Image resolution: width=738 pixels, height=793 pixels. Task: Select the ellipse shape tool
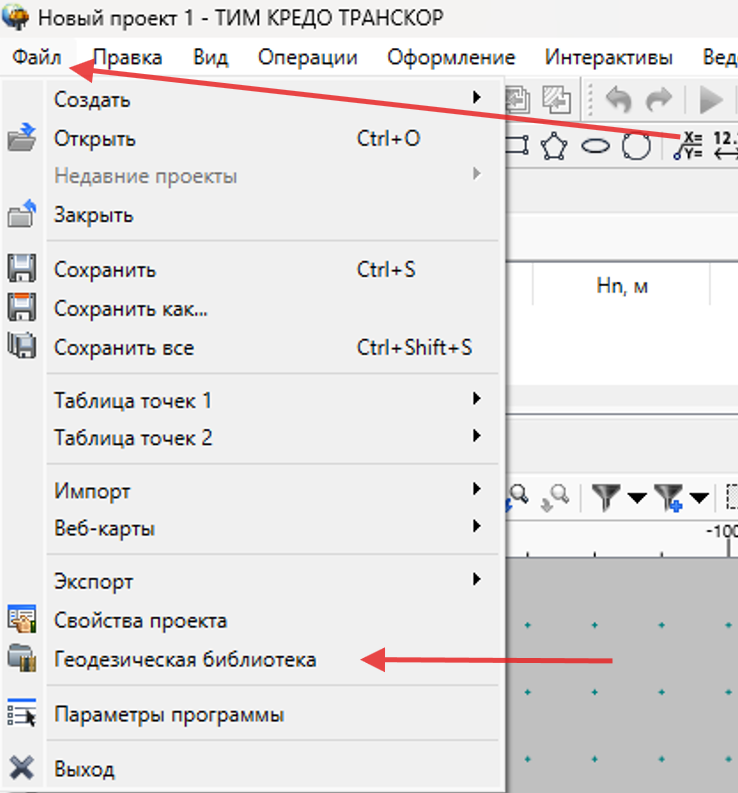(x=595, y=147)
